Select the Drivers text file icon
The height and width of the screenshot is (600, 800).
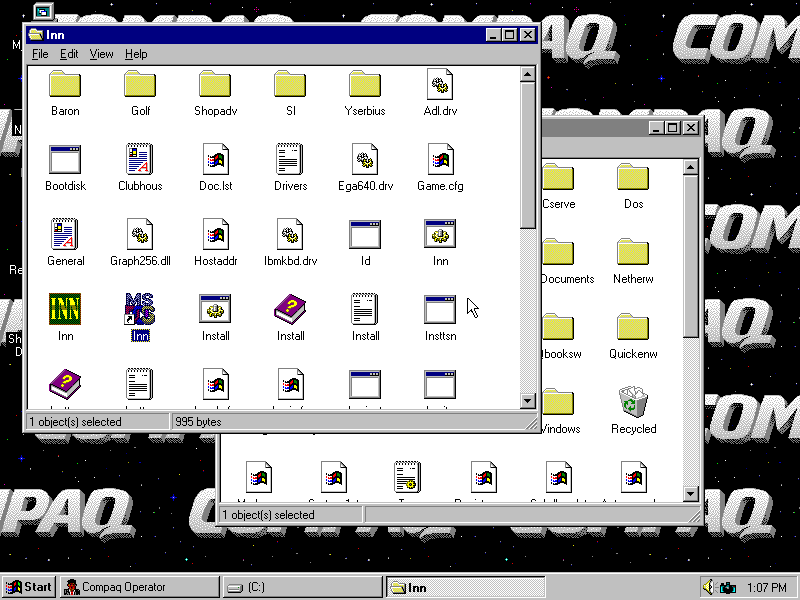point(290,159)
